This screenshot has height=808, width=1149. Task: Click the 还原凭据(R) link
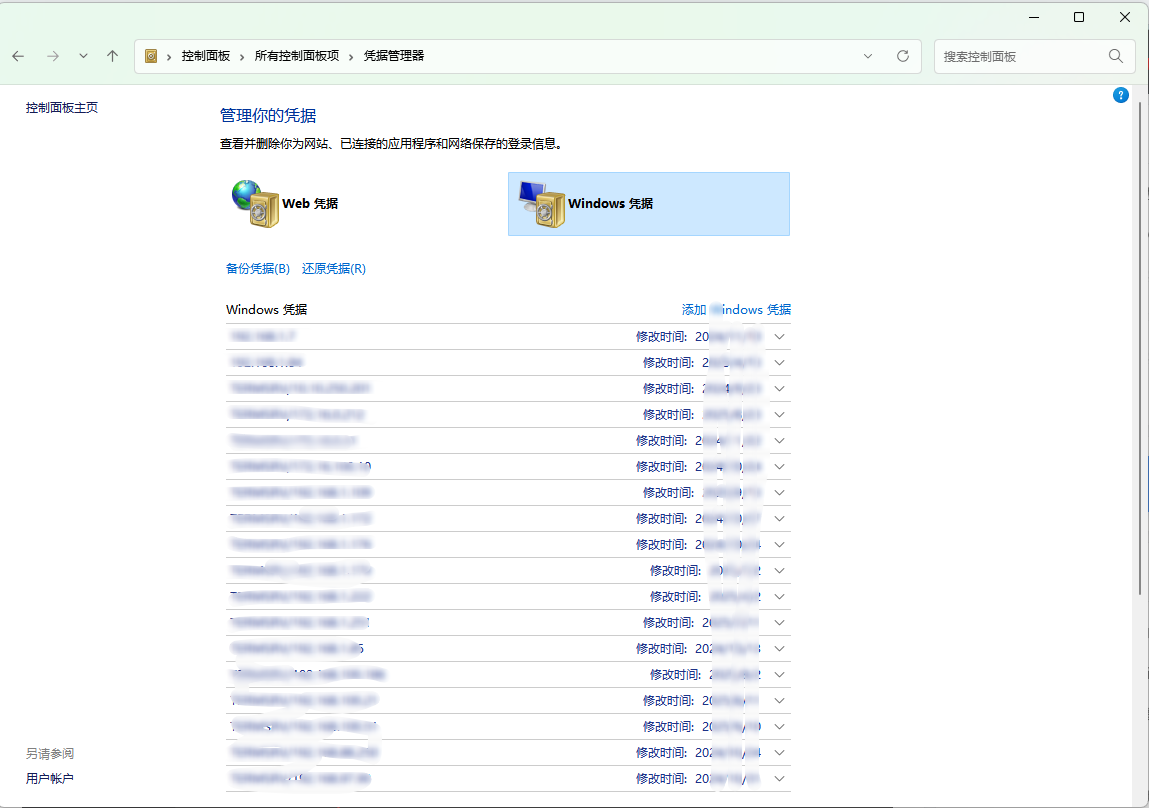click(333, 269)
